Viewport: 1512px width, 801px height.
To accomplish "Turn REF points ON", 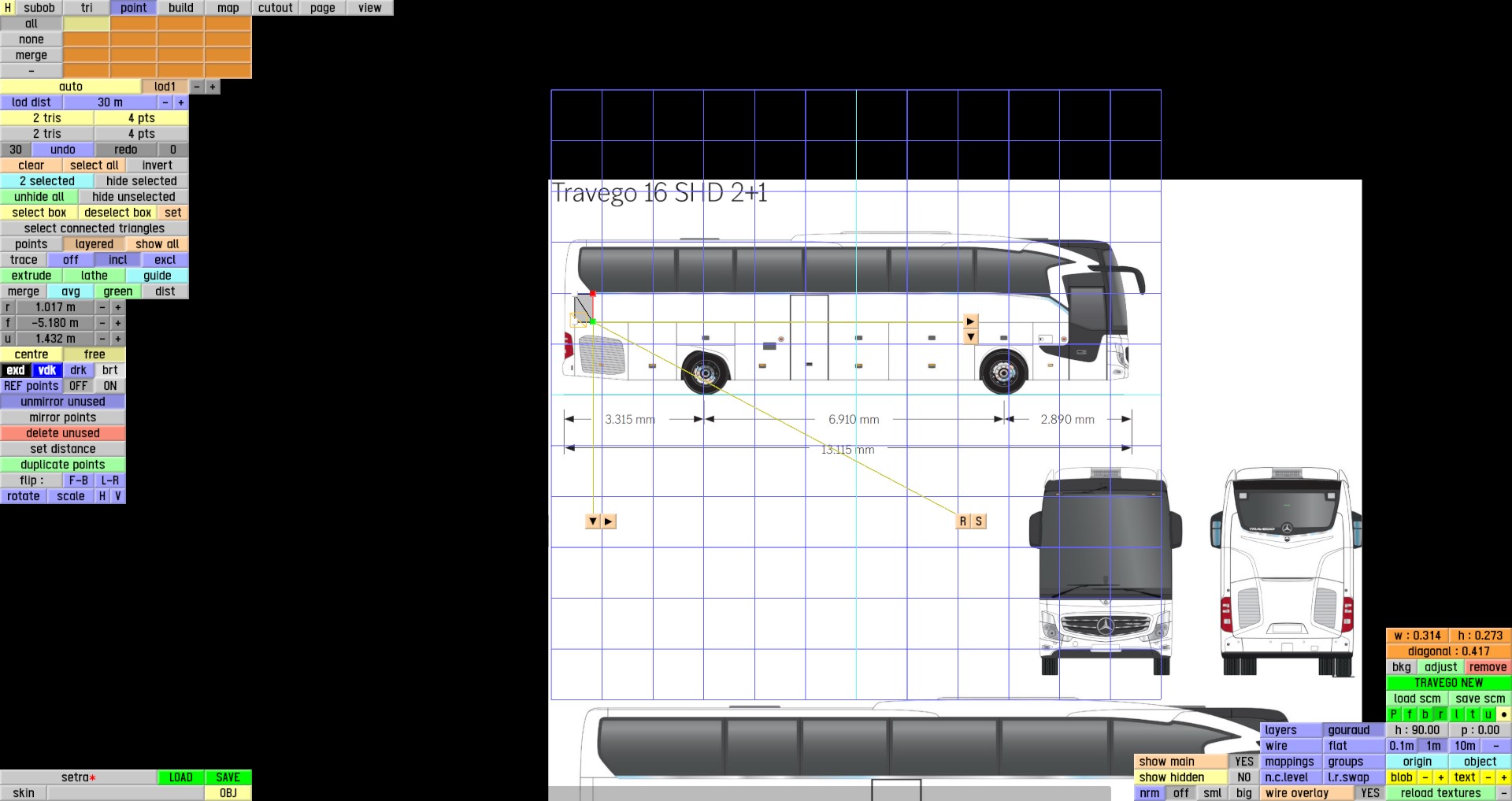I will [110, 386].
